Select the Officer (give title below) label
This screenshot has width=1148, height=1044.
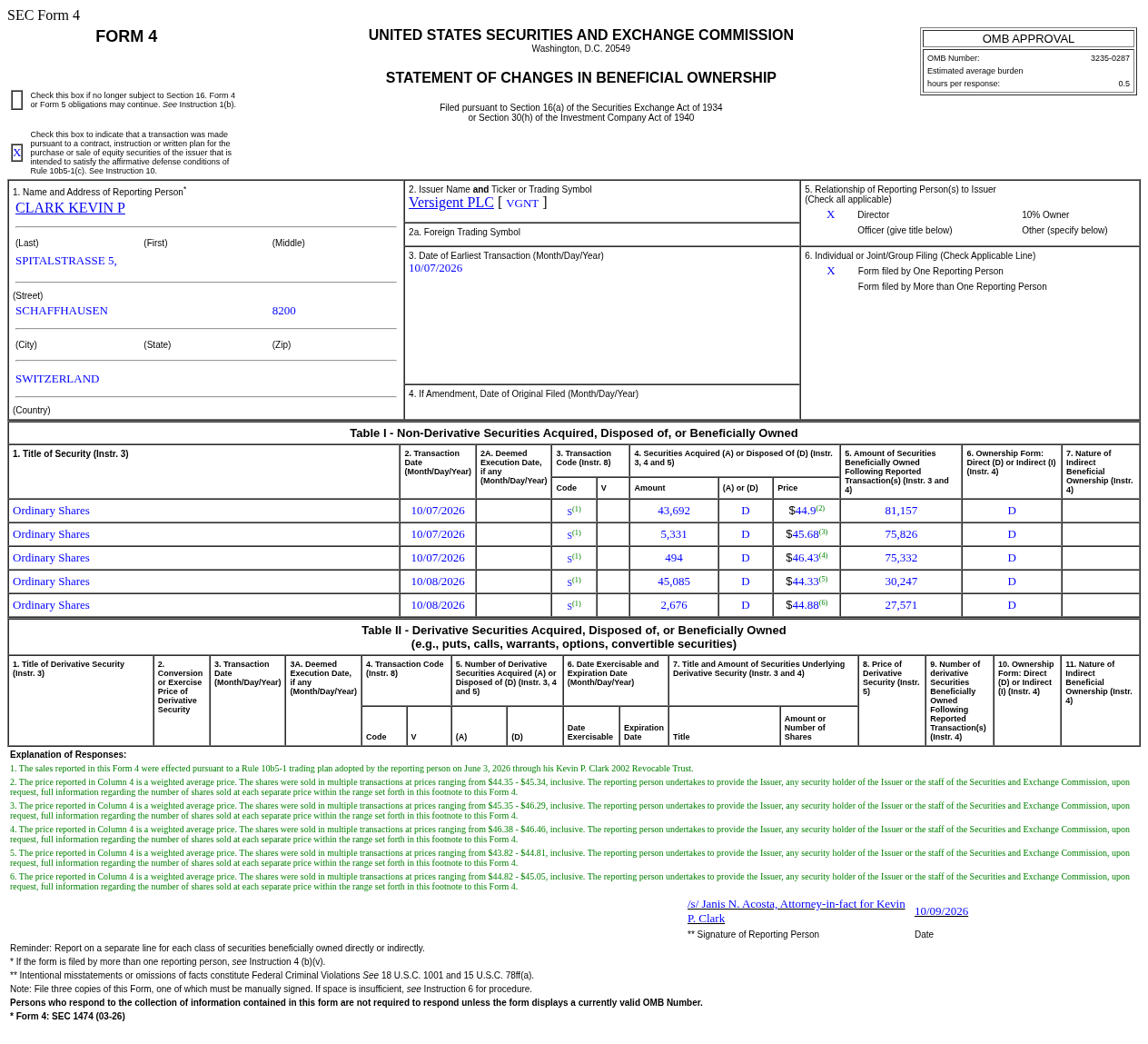pos(905,231)
